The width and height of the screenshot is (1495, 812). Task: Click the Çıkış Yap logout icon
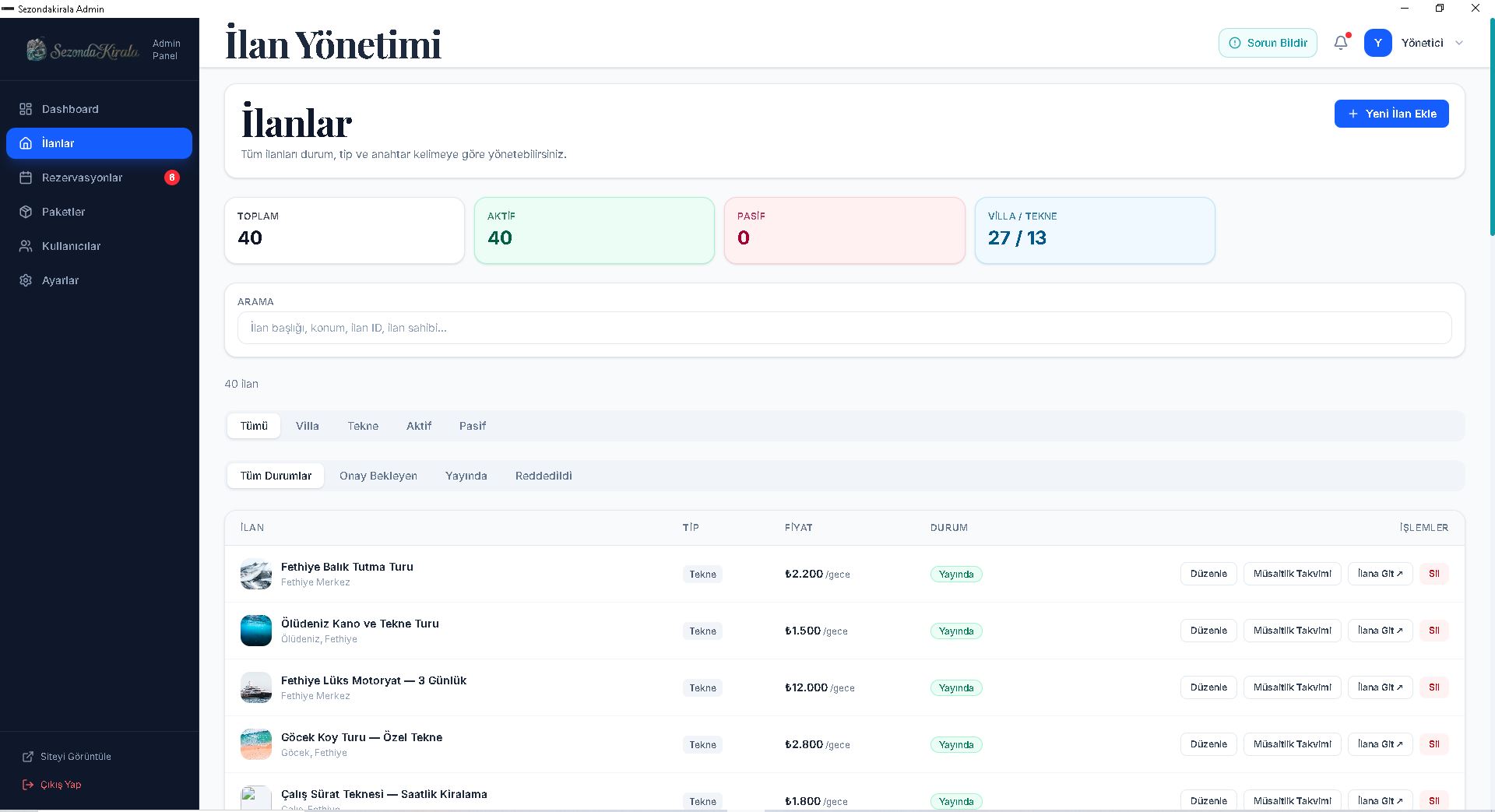(x=28, y=785)
